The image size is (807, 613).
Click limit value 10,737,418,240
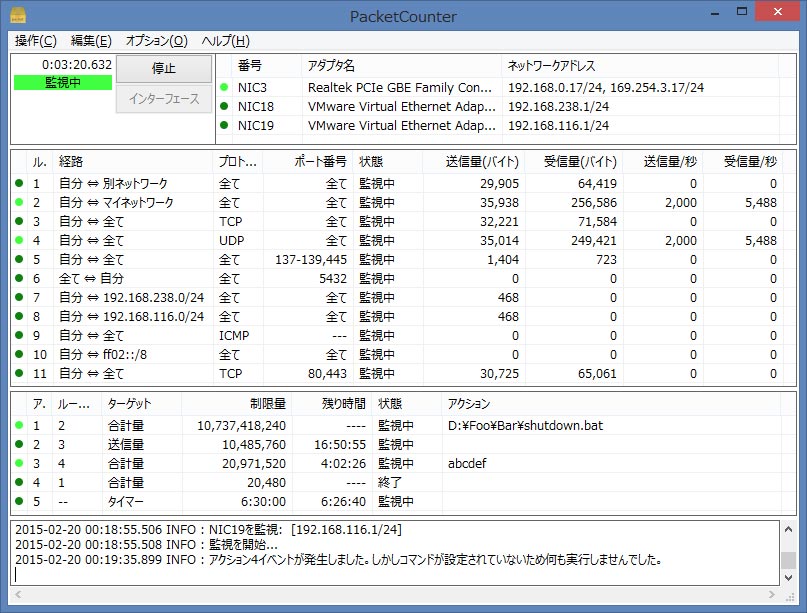pos(241,426)
